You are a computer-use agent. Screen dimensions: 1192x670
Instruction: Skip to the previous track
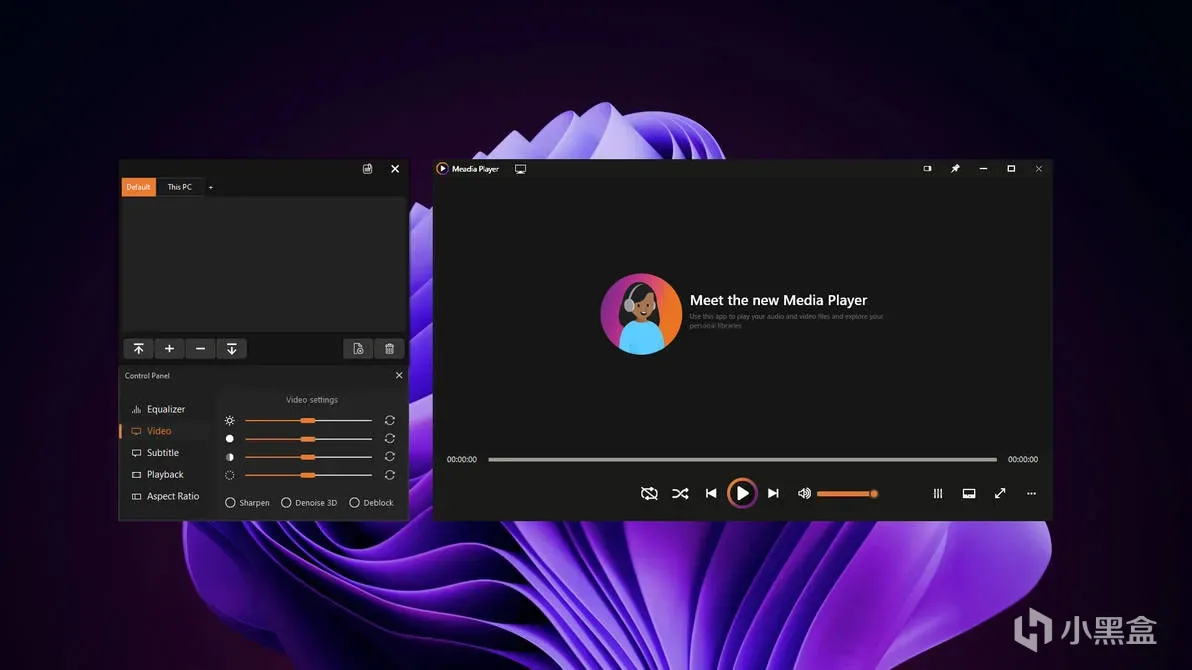[711, 494]
